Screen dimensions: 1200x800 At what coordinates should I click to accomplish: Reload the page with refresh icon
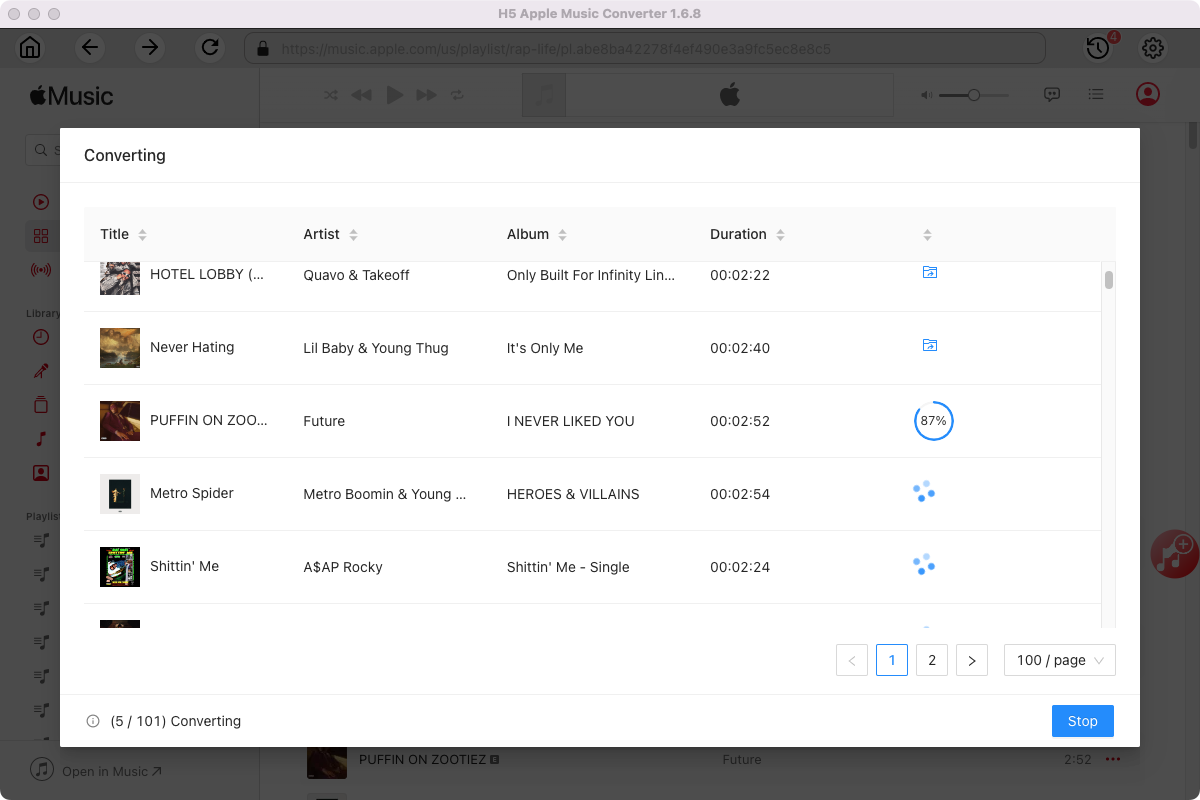tap(210, 47)
